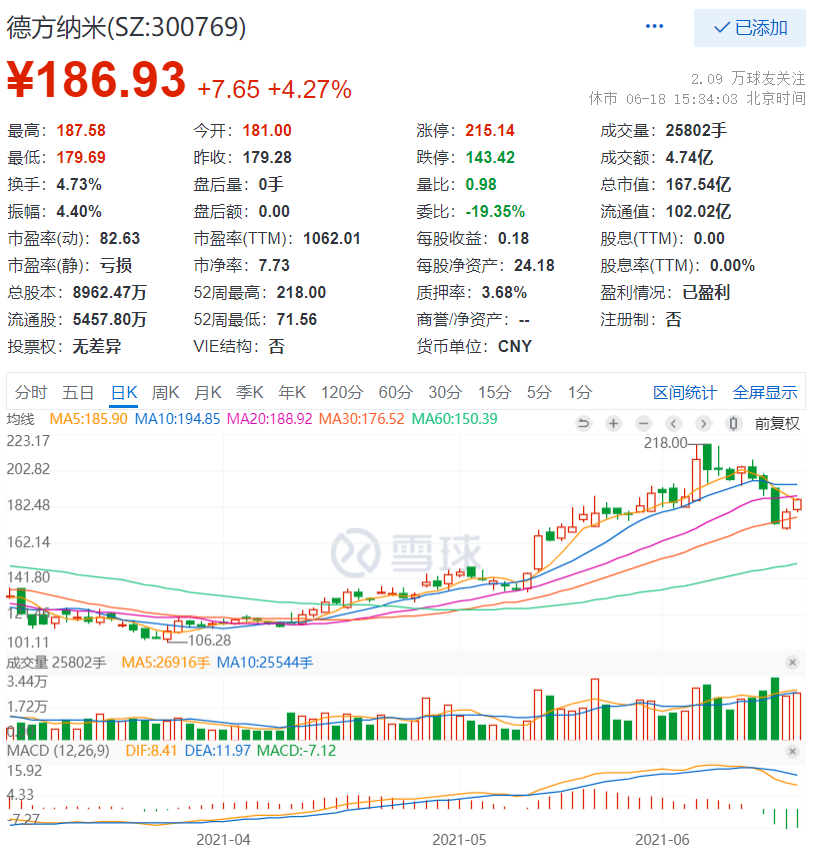Viewport: 821px width, 861px height.
Task: Move chart right with arrow icon
Action: tap(703, 423)
